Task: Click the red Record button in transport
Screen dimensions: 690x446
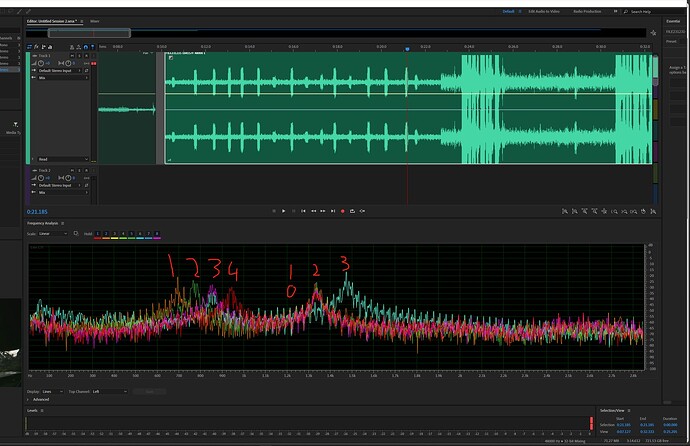Action: [x=343, y=211]
